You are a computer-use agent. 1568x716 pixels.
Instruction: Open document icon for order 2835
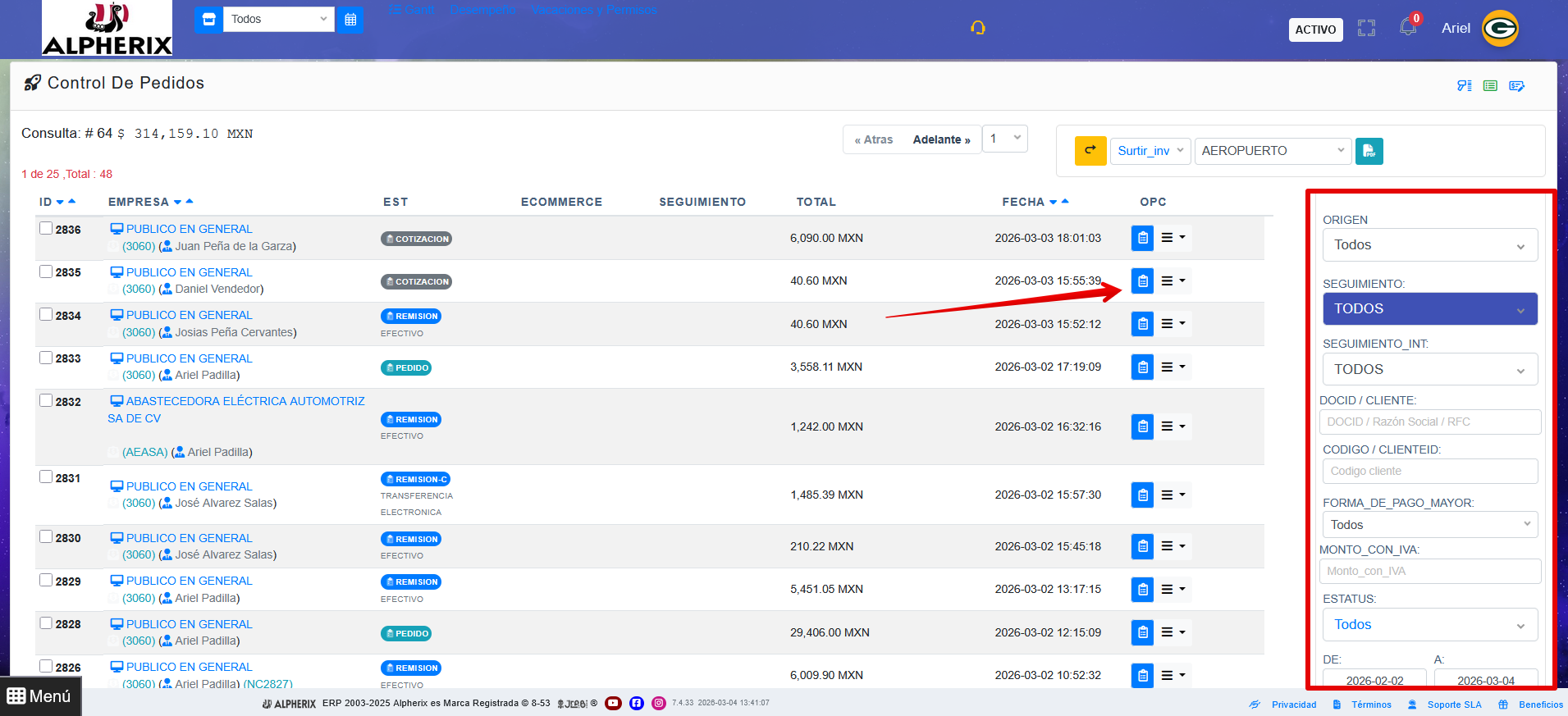[1142, 280]
